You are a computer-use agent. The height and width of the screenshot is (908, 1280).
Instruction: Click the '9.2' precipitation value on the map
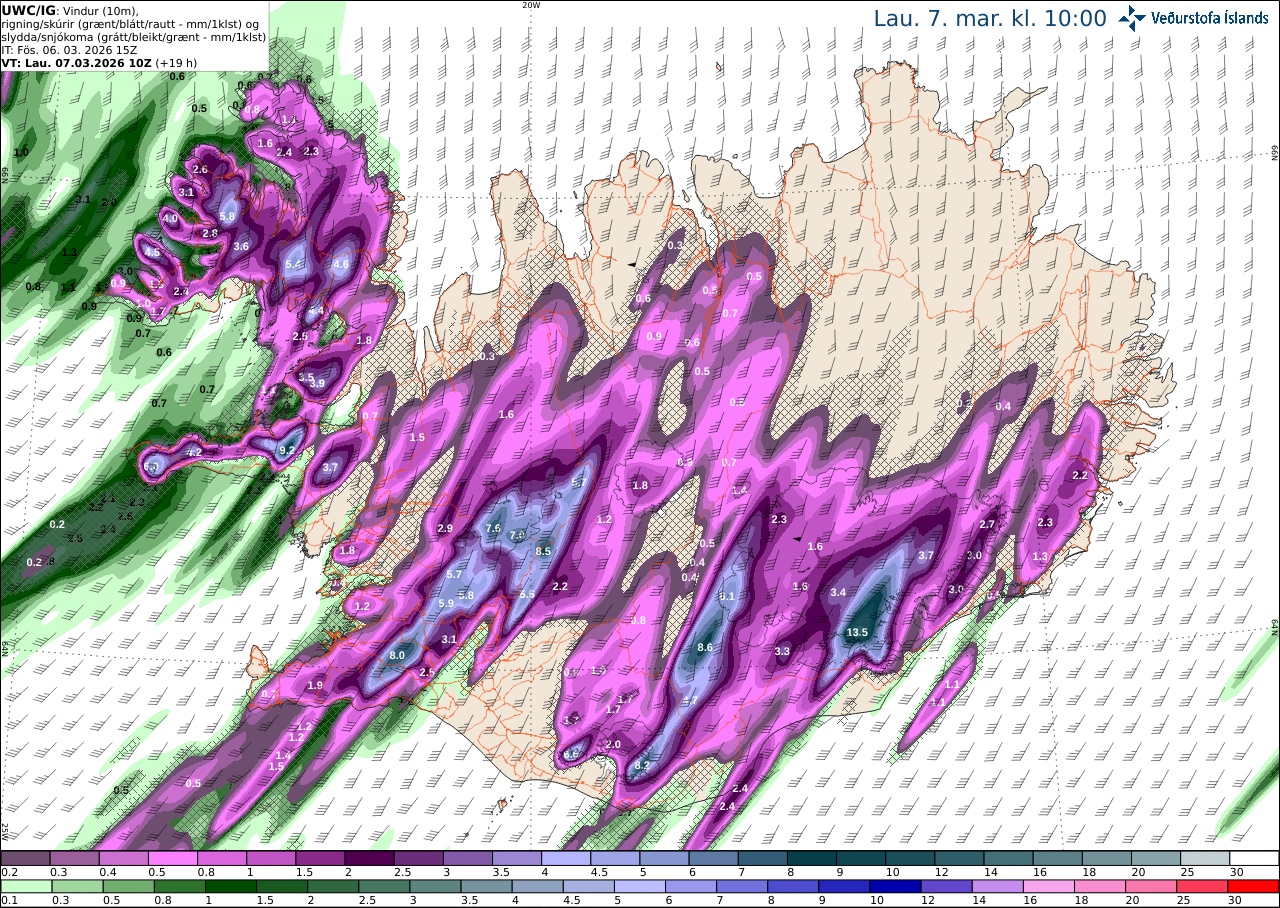(286, 451)
